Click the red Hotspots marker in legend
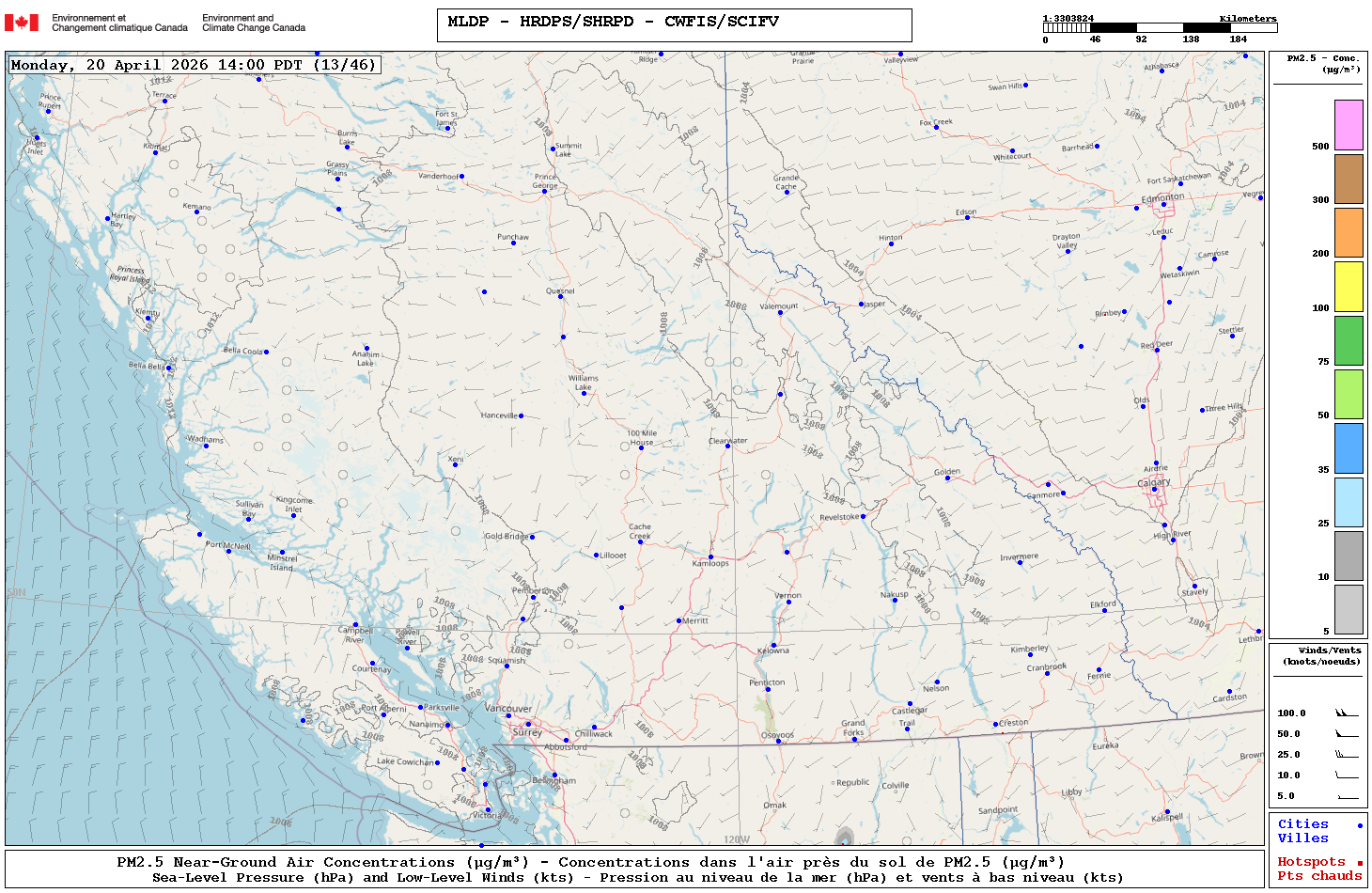Screen dimensions: 1372x893 click(x=1359, y=863)
